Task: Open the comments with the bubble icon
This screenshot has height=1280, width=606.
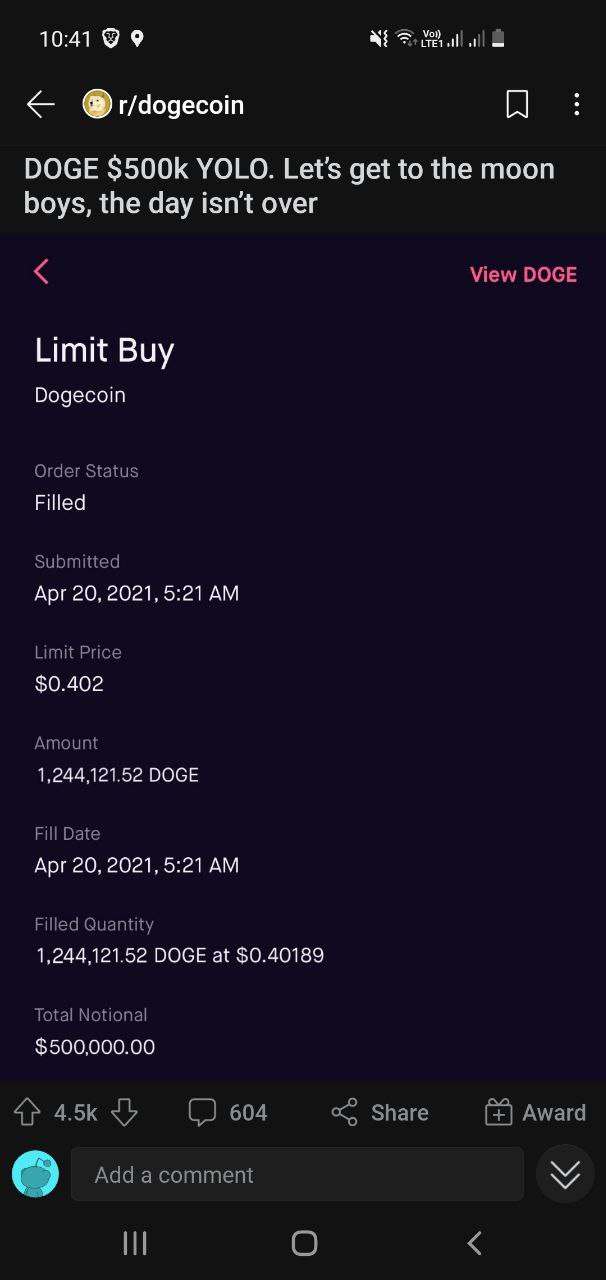Action: coord(203,1112)
